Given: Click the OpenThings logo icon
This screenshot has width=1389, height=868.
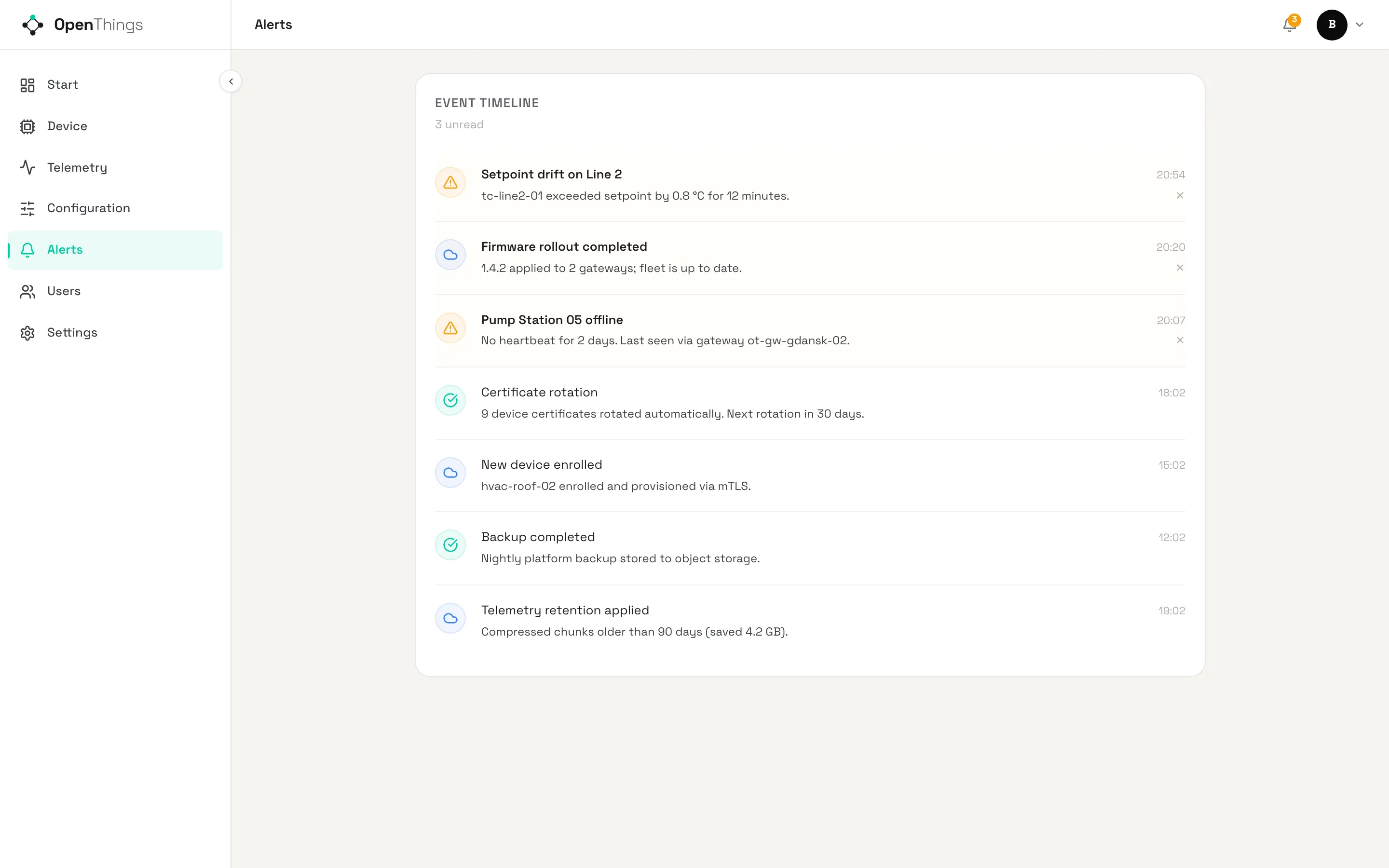Looking at the screenshot, I should click(x=33, y=25).
